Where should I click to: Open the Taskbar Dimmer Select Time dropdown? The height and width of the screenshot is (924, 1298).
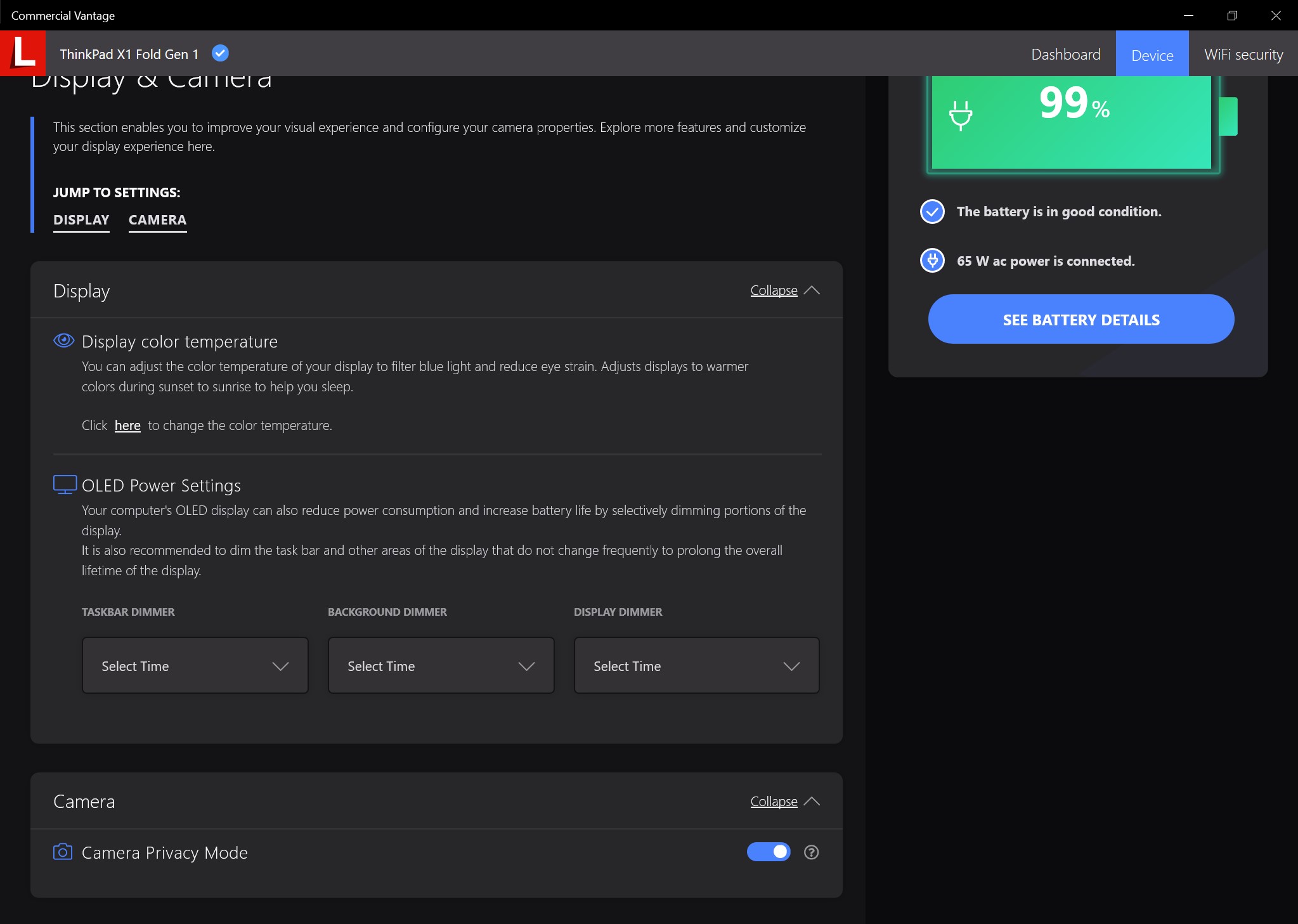(195, 666)
